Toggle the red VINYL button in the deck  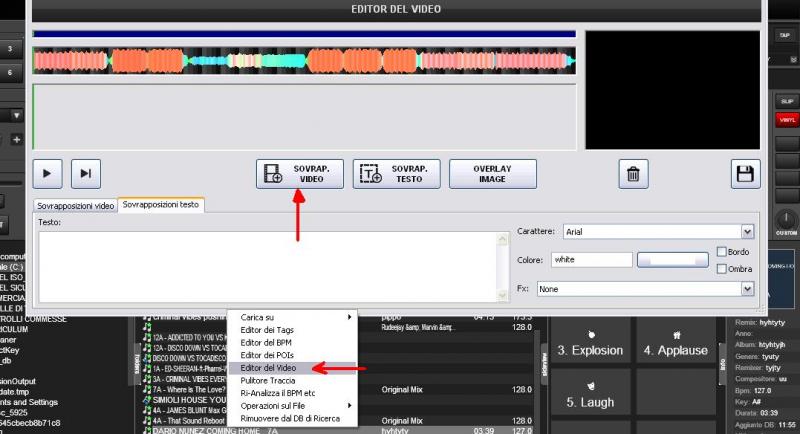click(787, 120)
